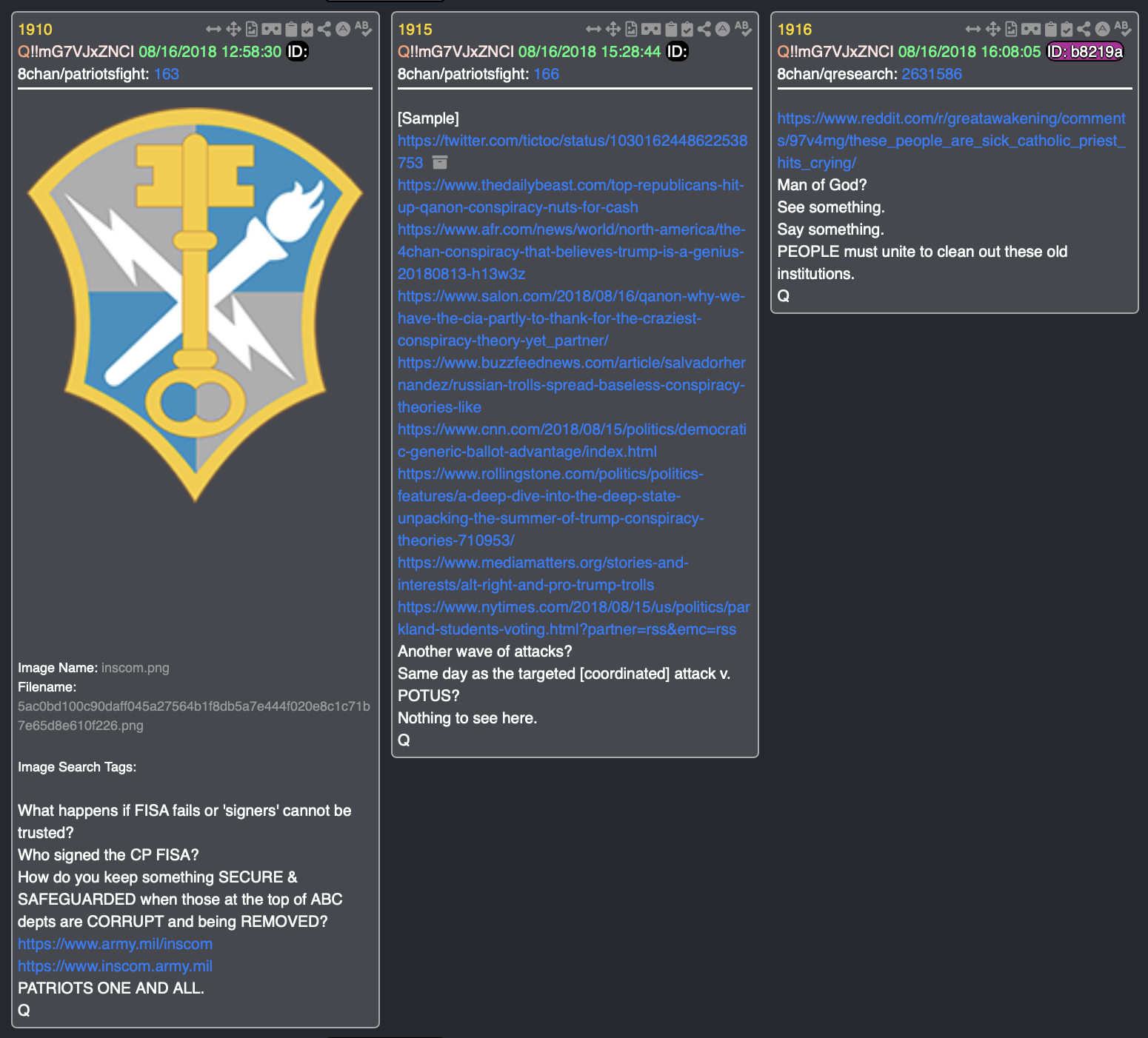Click the inscom.png image name
This screenshot has height=1038, width=1148.
(x=136, y=668)
